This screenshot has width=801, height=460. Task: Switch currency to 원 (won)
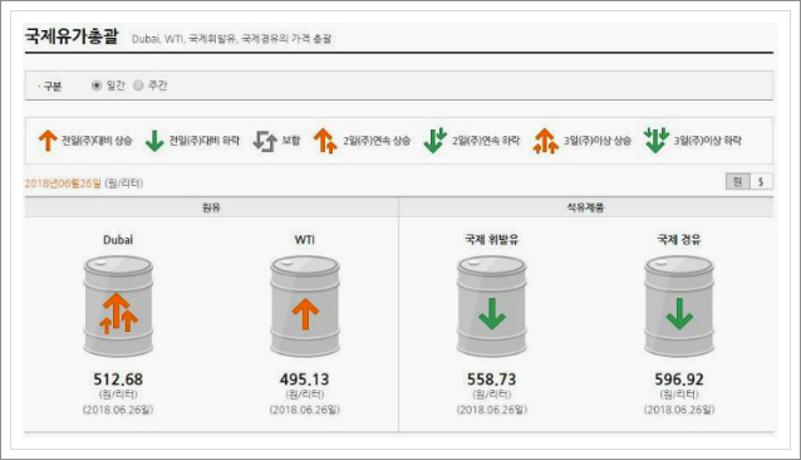click(x=738, y=181)
